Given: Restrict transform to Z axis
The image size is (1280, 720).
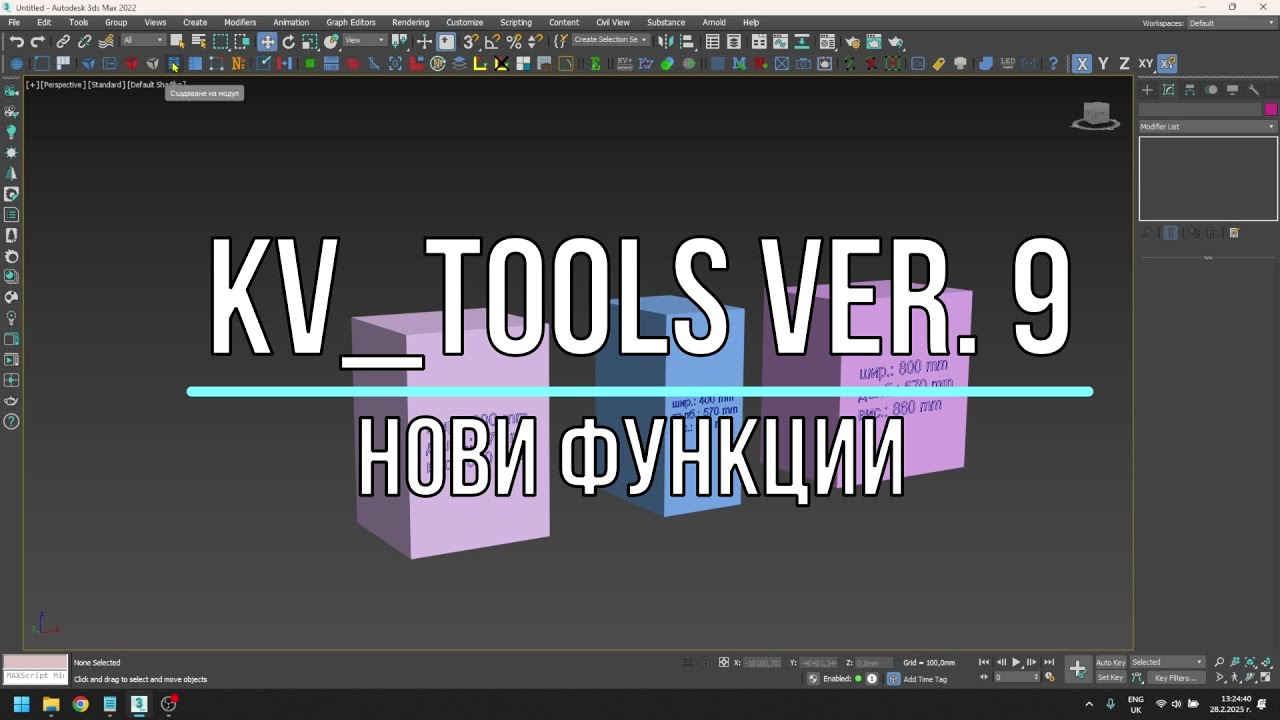Looking at the screenshot, I should point(1124,63).
